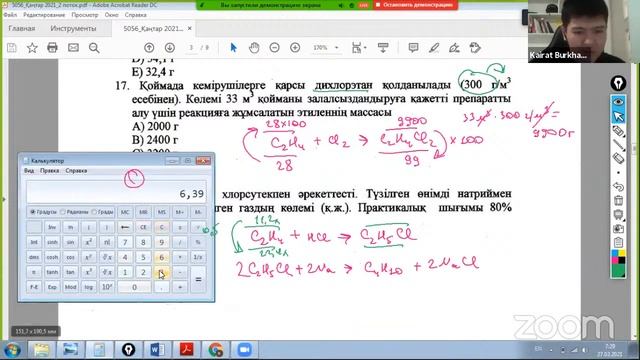Screen dimensions: 640x360
Task: Click the backspace arrow key on calculator
Action: click(x=125, y=227)
